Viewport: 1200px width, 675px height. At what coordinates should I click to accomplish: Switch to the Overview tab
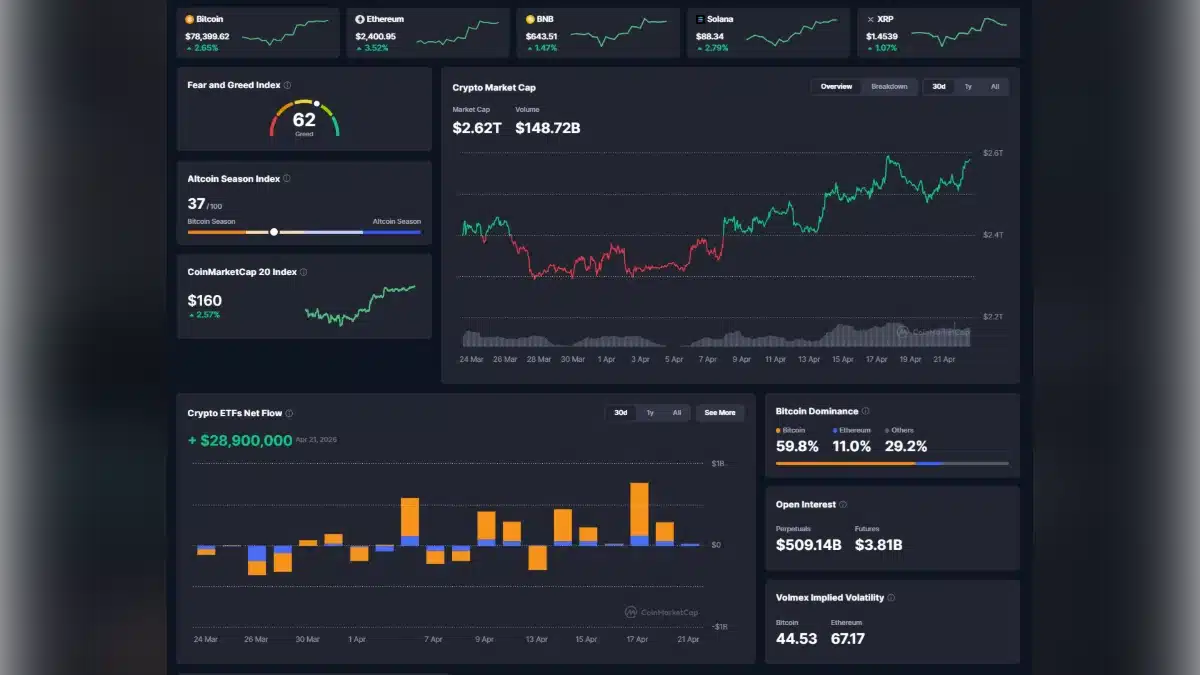838,86
